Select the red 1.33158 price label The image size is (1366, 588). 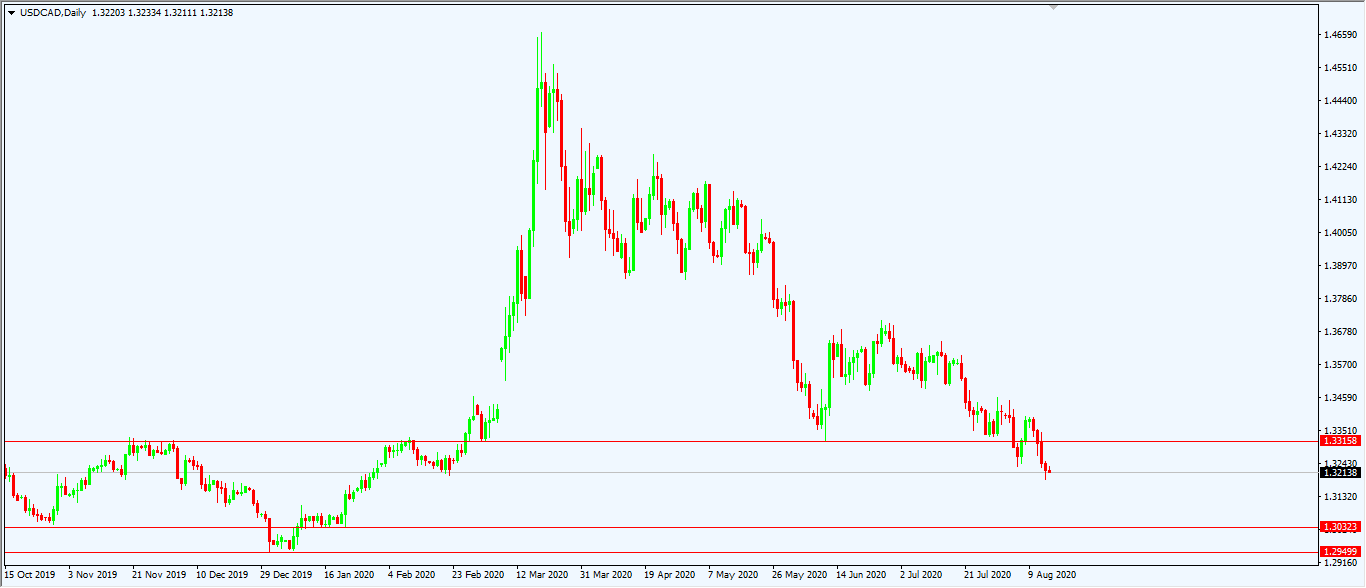coord(1340,441)
